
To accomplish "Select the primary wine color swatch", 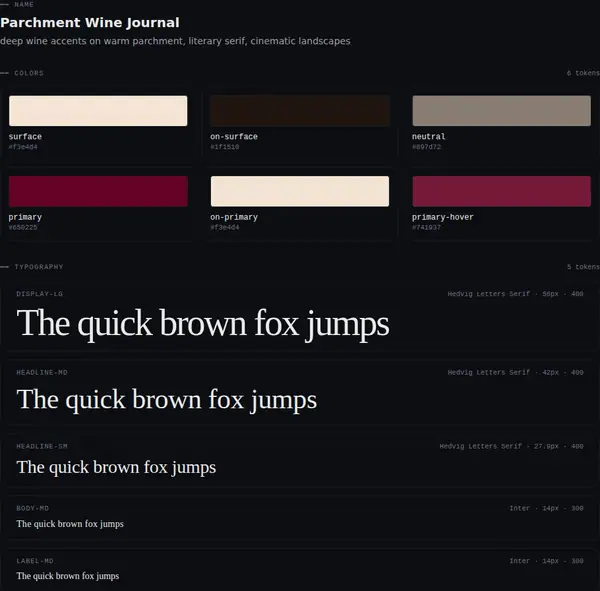I will coord(98,191).
